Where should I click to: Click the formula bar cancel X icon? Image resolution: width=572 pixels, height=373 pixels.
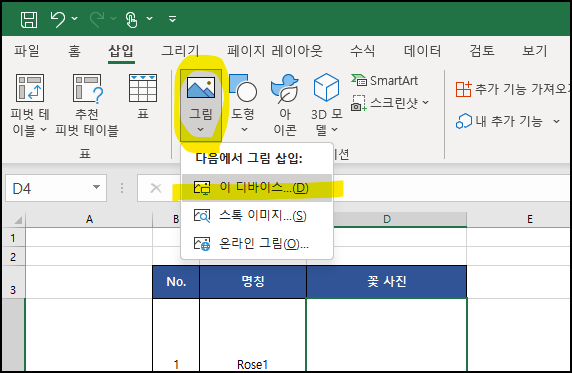point(156,188)
